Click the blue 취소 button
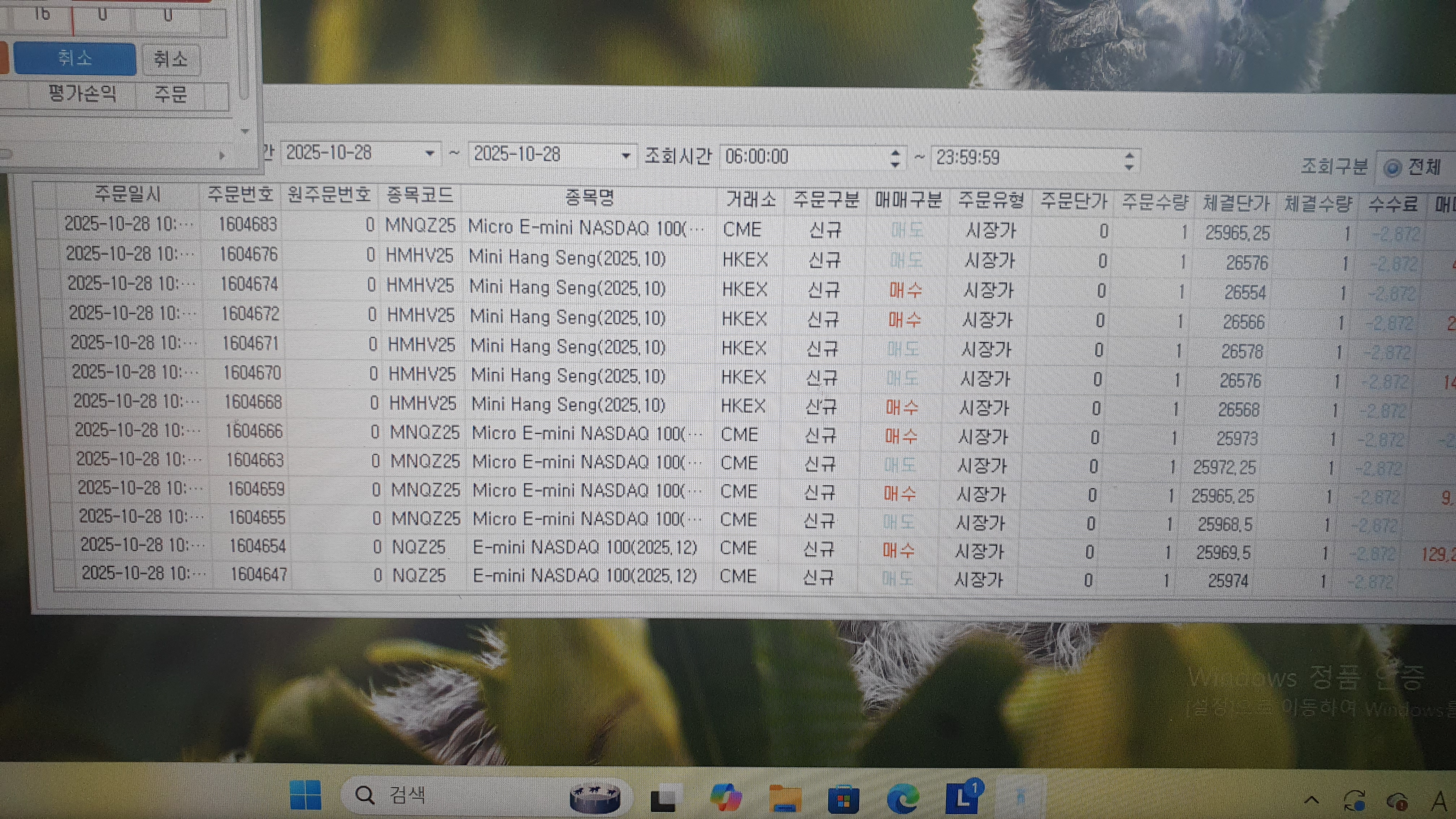 click(x=75, y=58)
